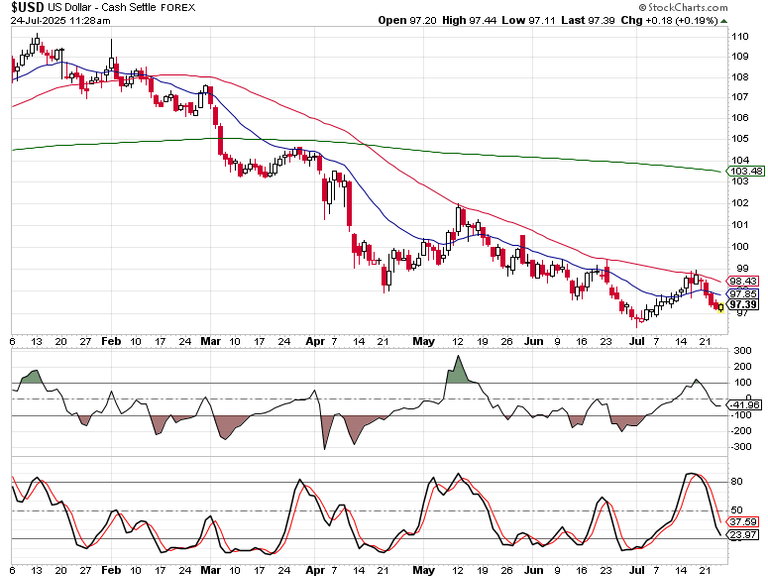Screen dimensions: 768x576
Task: Select the Apr label on the date axis
Action: [317, 340]
